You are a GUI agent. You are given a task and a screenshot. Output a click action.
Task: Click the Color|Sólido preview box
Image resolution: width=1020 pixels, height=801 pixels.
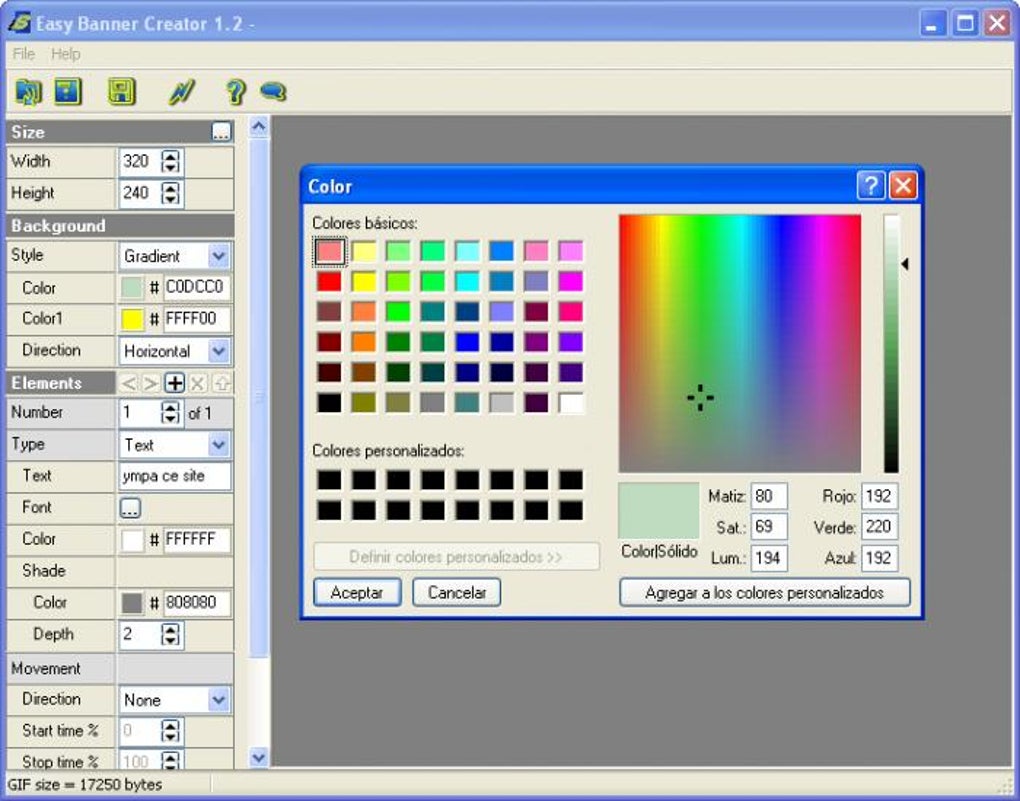tap(658, 511)
